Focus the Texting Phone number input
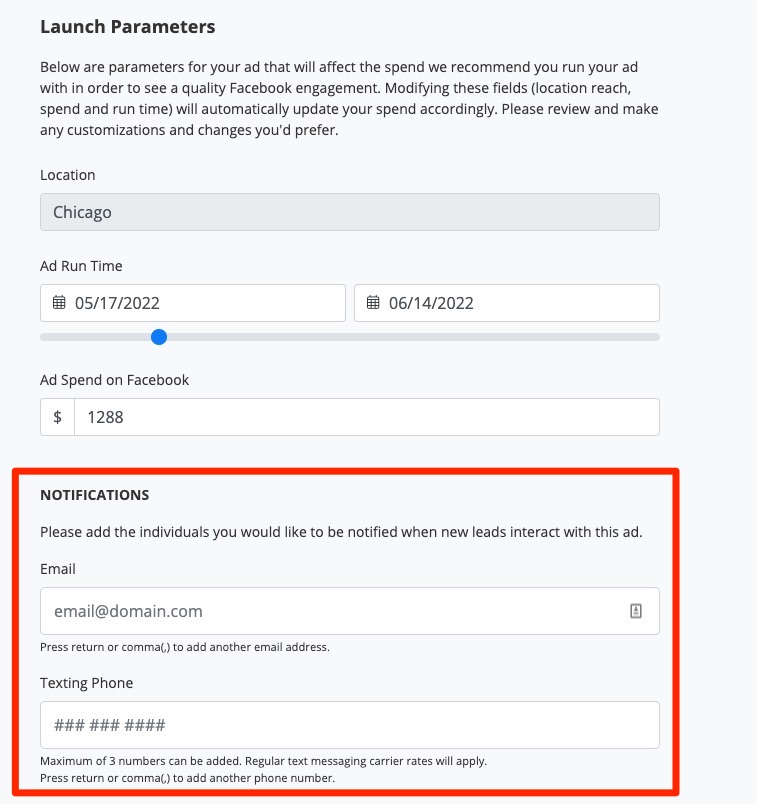The image size is (757, 804). point(349,725)
